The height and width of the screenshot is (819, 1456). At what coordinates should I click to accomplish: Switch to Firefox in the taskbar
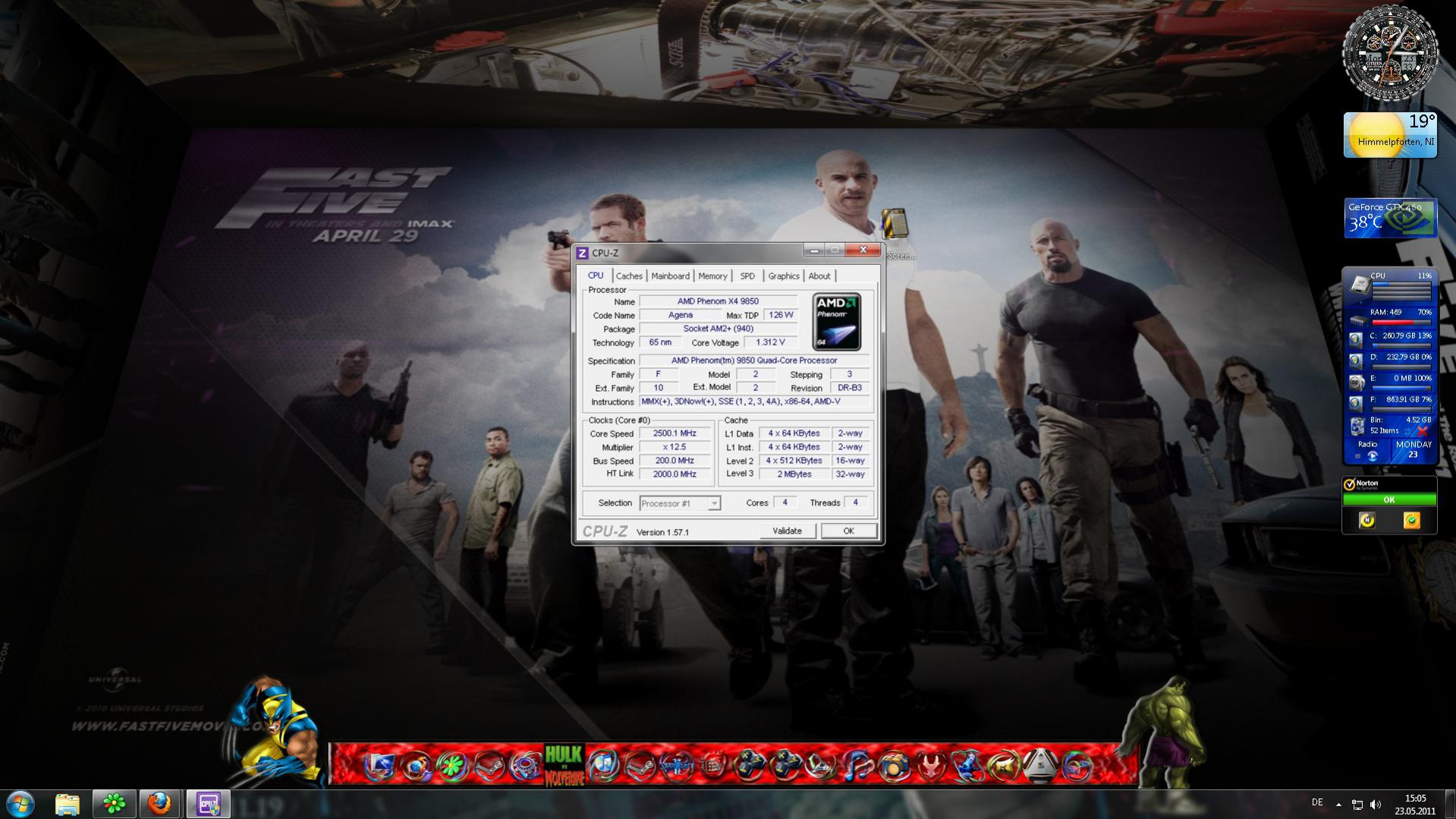click(x=159, y=804)
